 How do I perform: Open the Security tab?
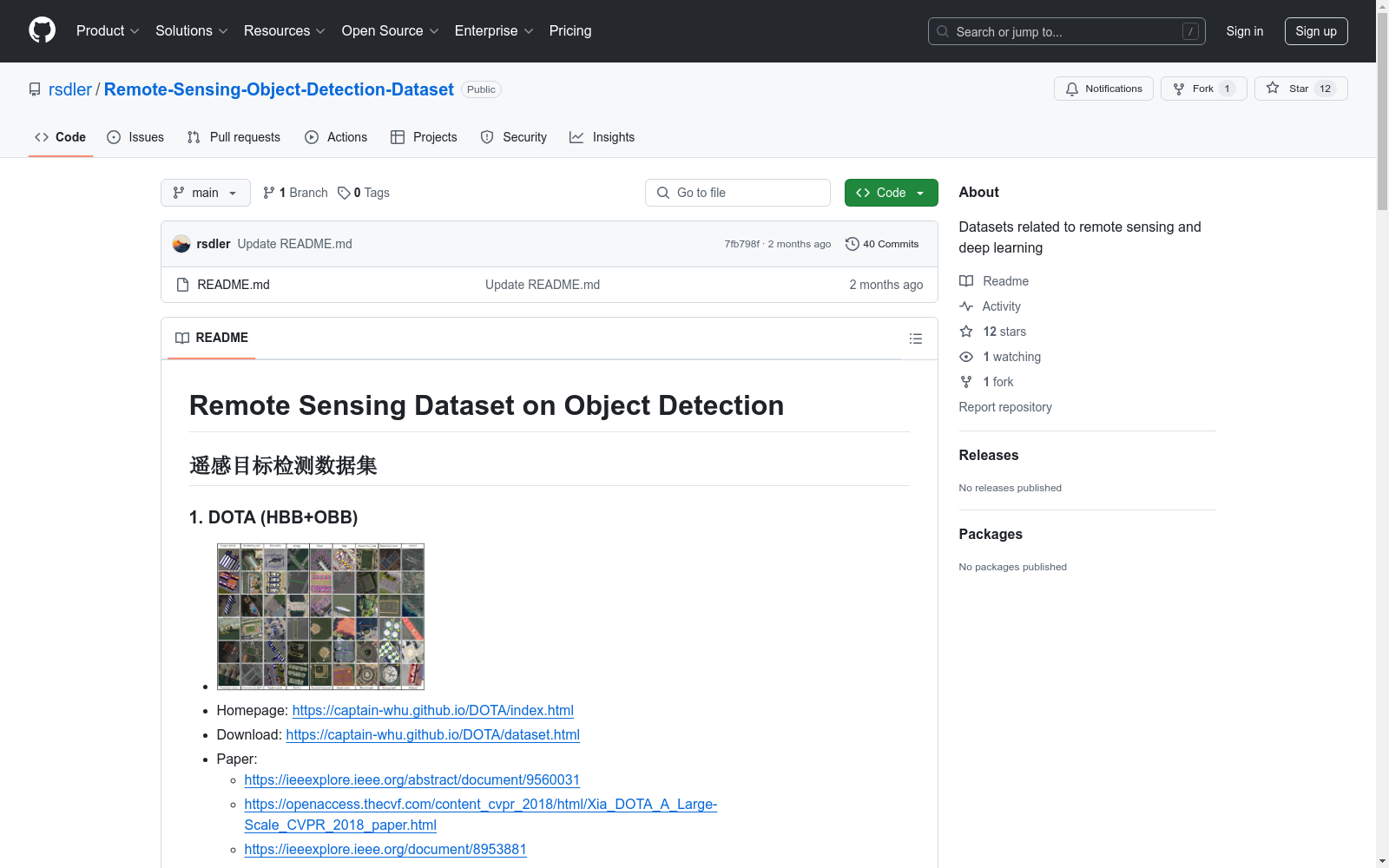(x=514, y=137)
